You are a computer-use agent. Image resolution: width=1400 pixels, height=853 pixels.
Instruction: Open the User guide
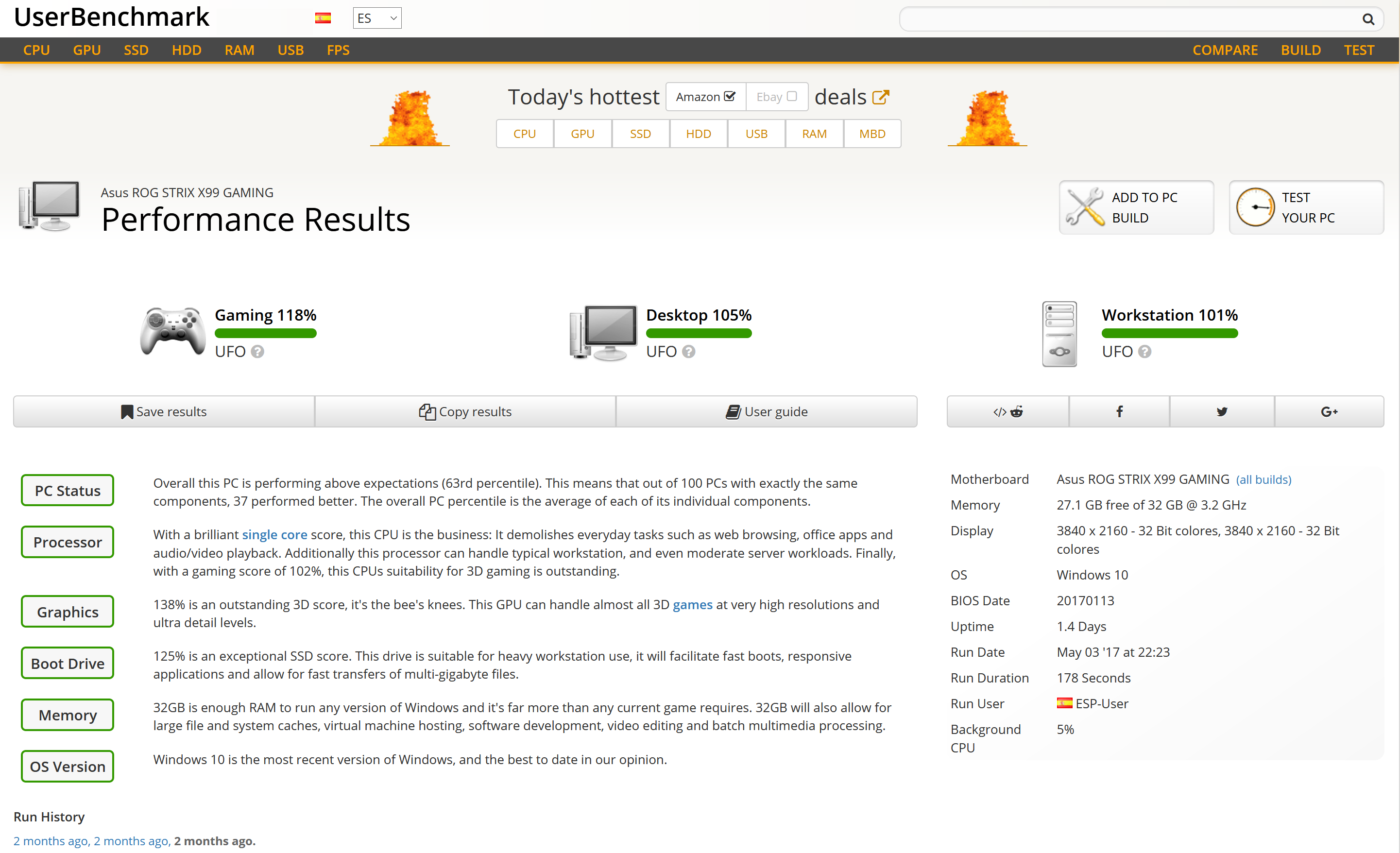pos(767,411)
